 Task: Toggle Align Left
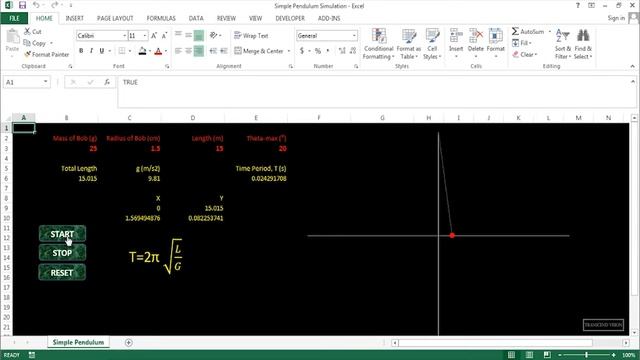[x=178, y=51]
